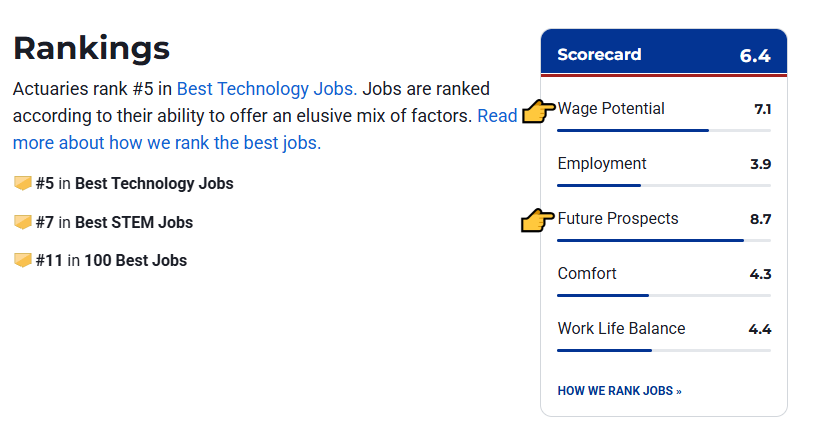This screenshot has width=824, height=435.
Task: Click 'How We Rank Jobs »' link
Action: tap(619, 391)
